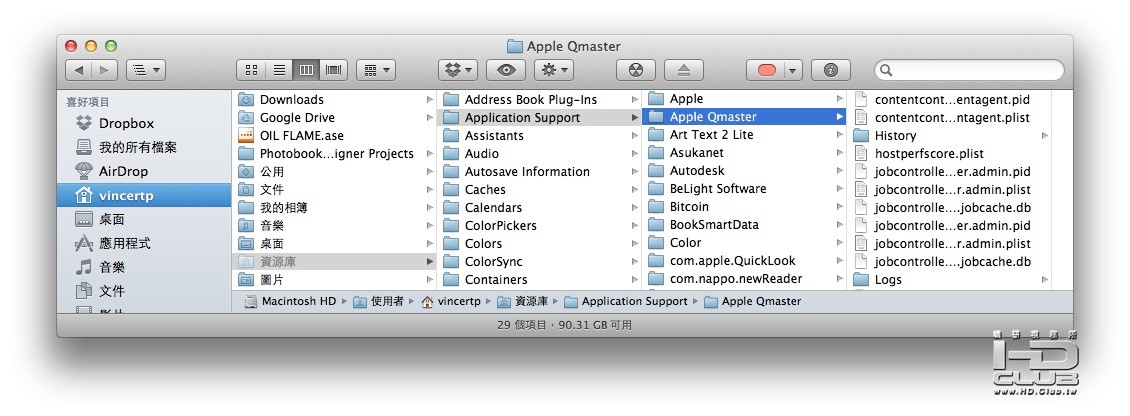Image resolution: width=1130 pixels, height=416 pixels.
Task: Expand the History folder arrow
Action: click(1044, 136)
